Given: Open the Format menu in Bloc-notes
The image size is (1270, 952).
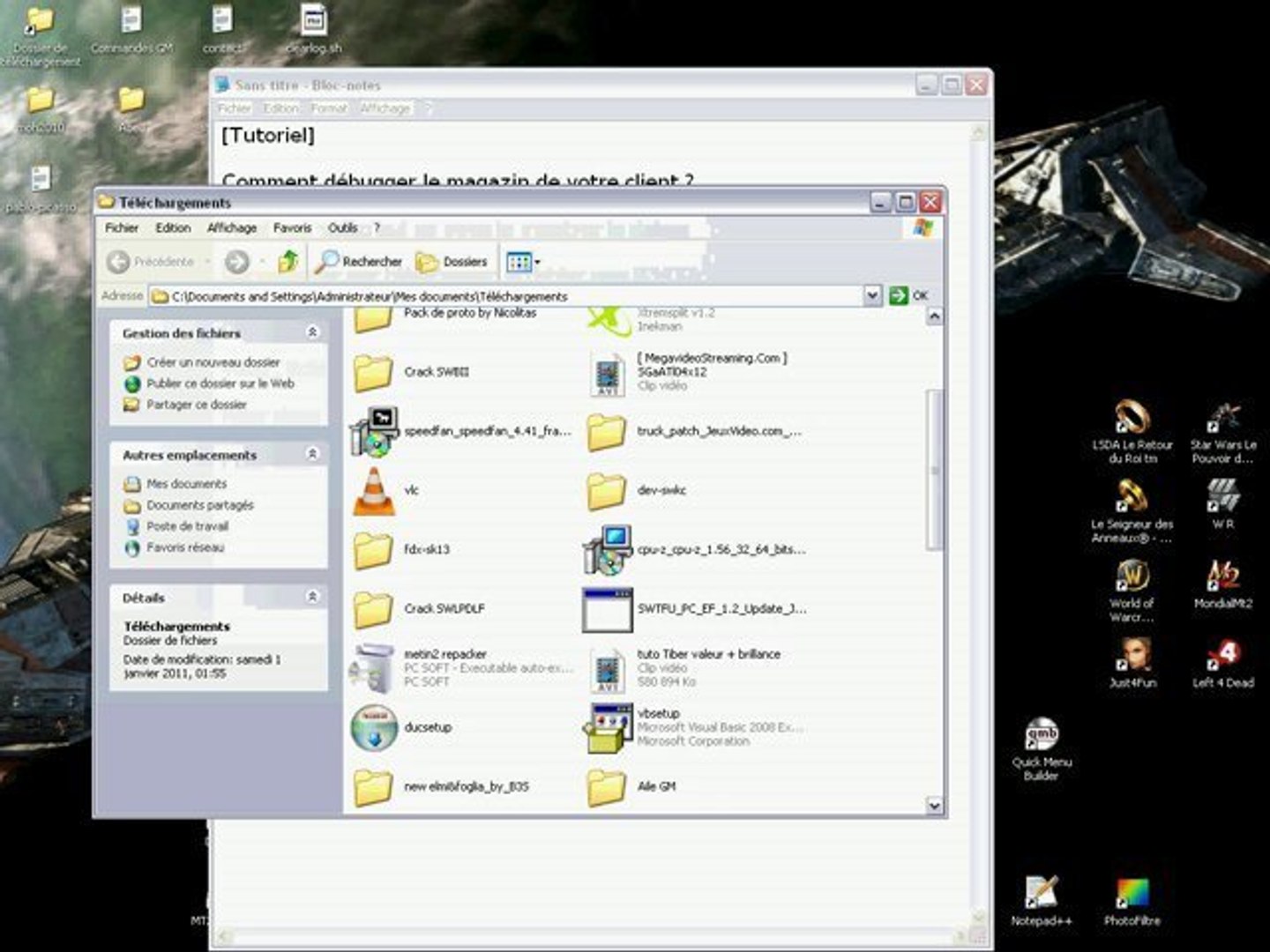Looking at the screenshot, I should point(329,108).
